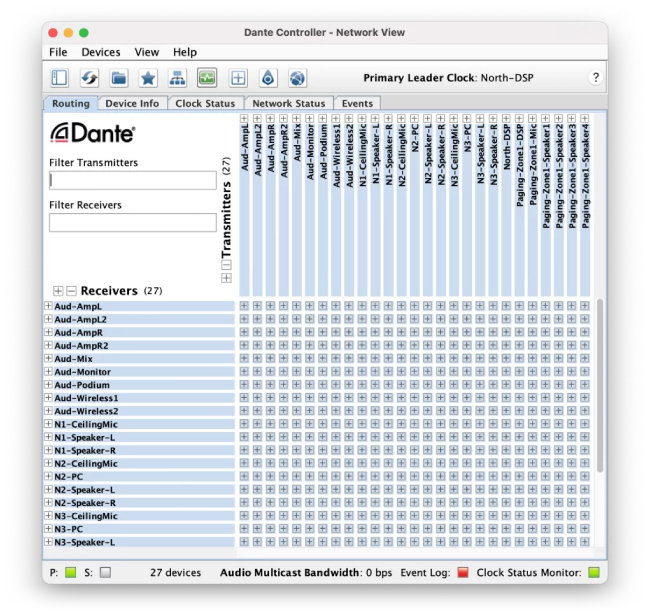The height and width of the screenshot is (610, 650).
Task: Click the secondary network S status indicator
Action: [105, 573]
